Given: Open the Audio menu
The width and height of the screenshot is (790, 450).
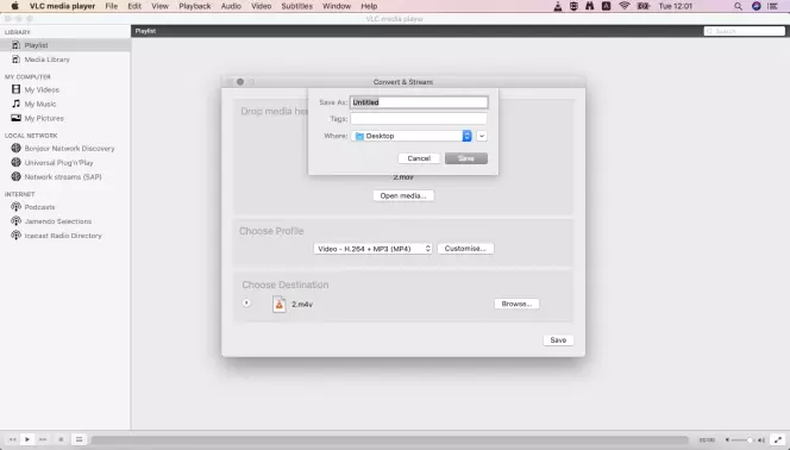Looking at the screenshot, I should (231, 6).
